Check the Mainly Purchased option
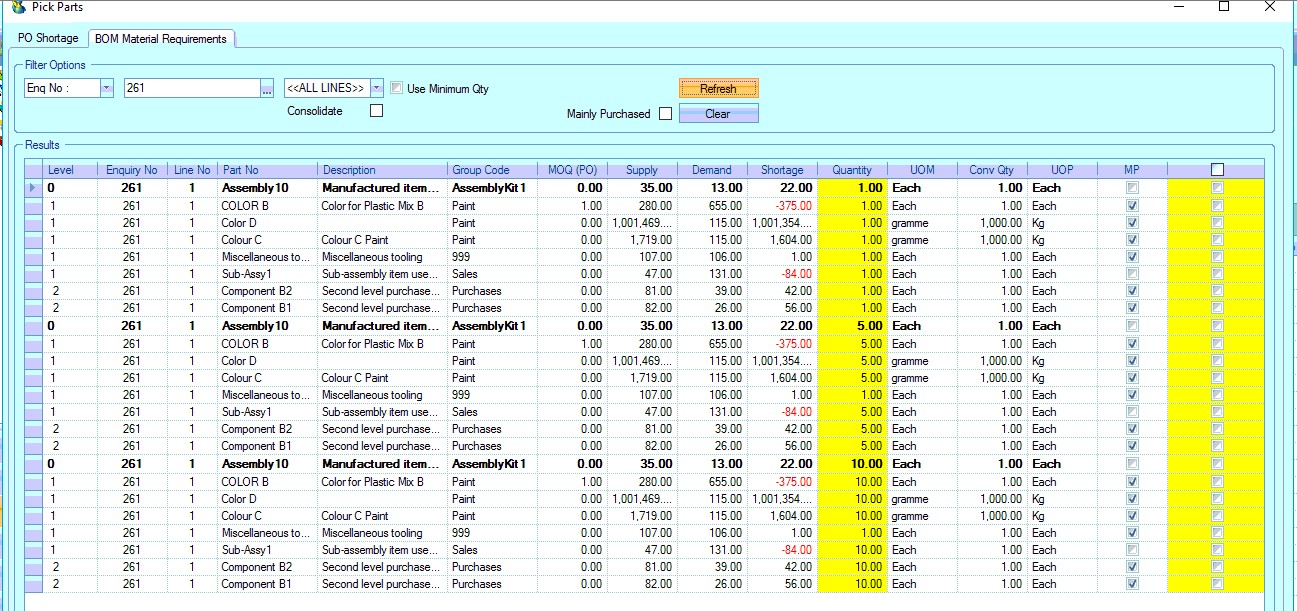This screenshot has width=1297, height=611. [x=665, y=114]
